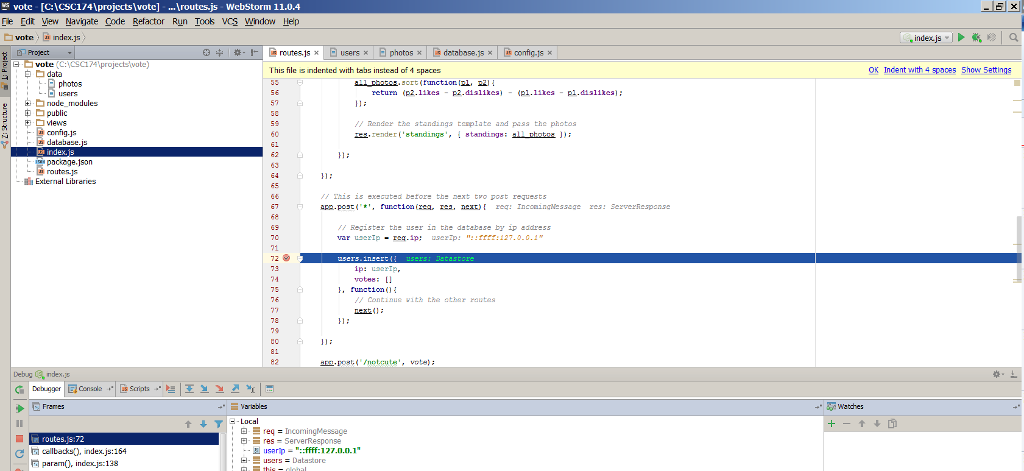Open the Refactor menu
This screenshot has height=471, width=1024.
click(x=148, y=21)
